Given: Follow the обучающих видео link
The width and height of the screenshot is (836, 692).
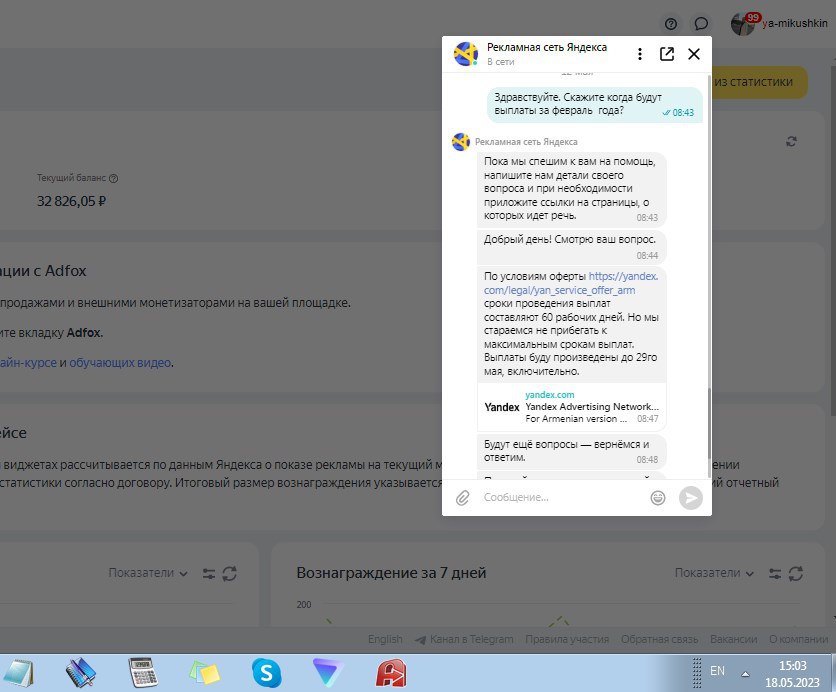Looking at the screenshot, I should tap(120, 363).
